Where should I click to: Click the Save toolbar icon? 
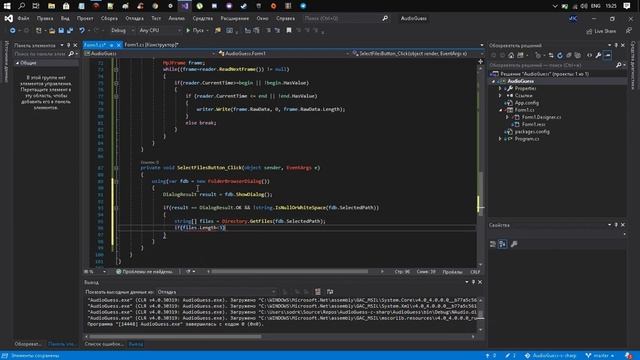coord(61,31)
